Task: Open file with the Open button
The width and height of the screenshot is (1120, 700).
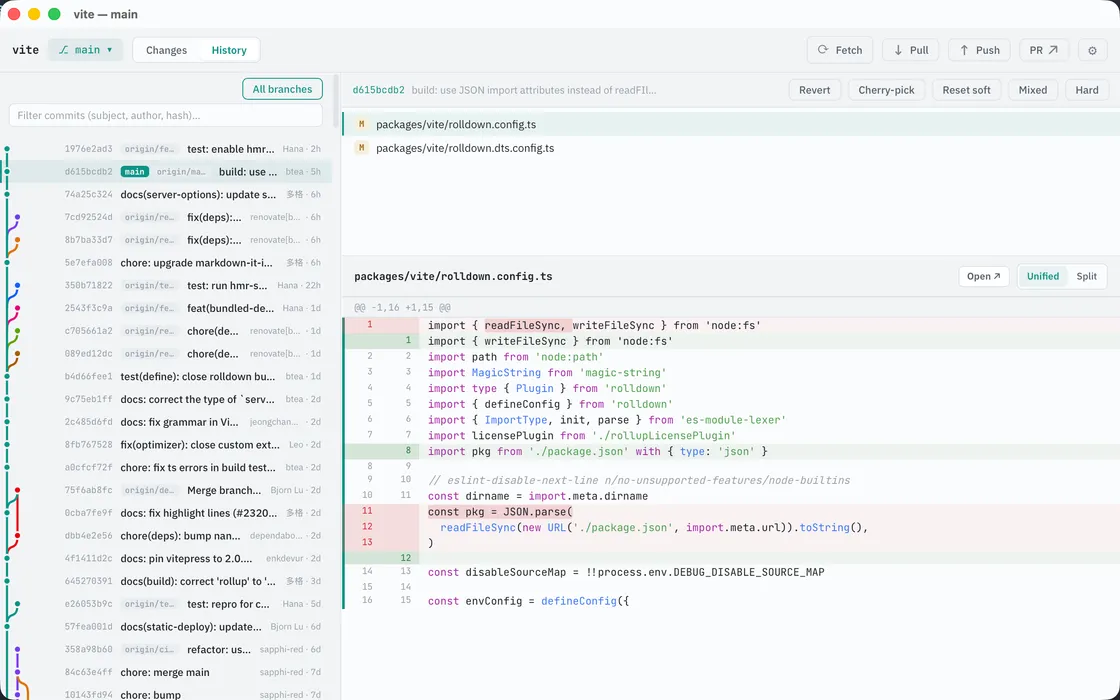Action: tap(984, 276)
